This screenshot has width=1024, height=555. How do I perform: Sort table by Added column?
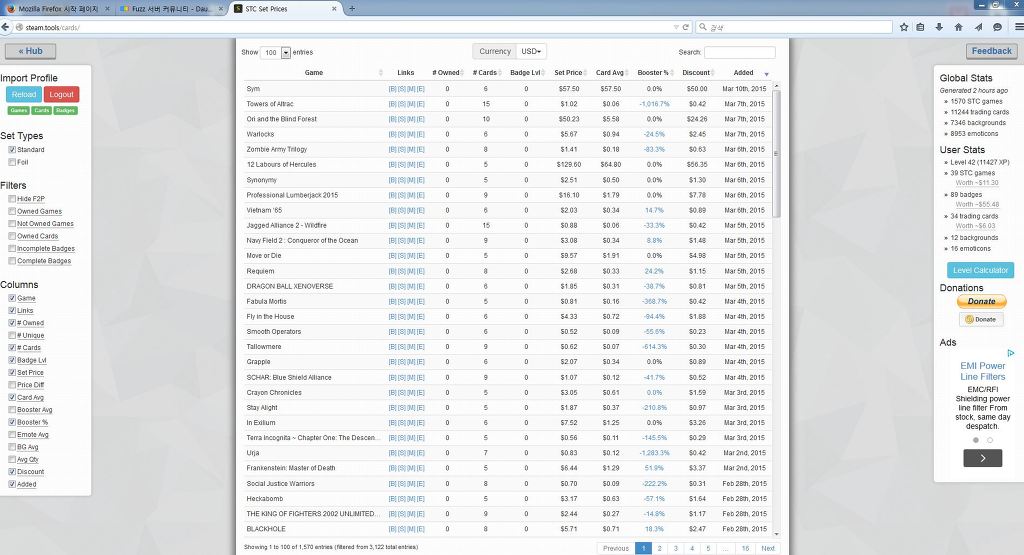click(x=744, y=72)
